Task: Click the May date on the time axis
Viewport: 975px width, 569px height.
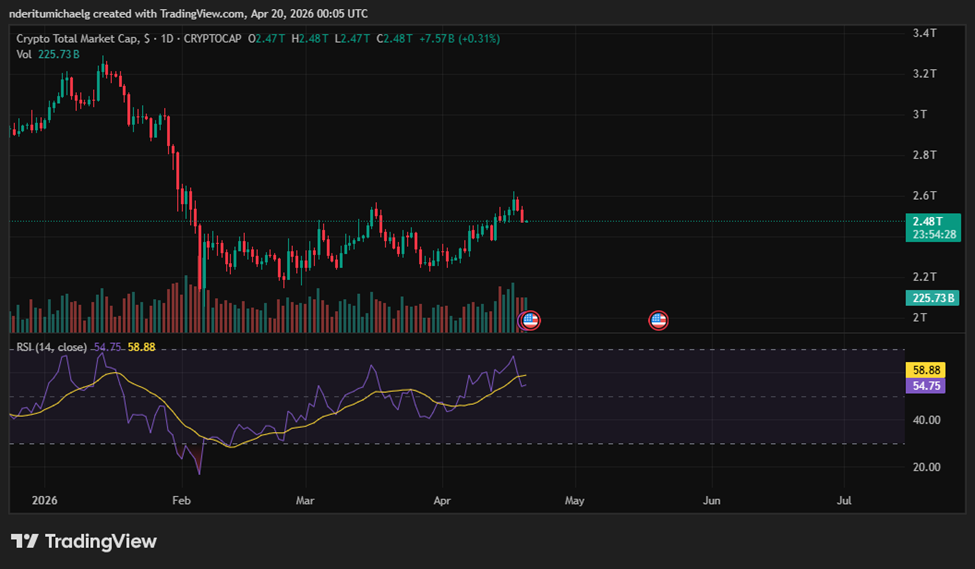Action: [574, 498]
